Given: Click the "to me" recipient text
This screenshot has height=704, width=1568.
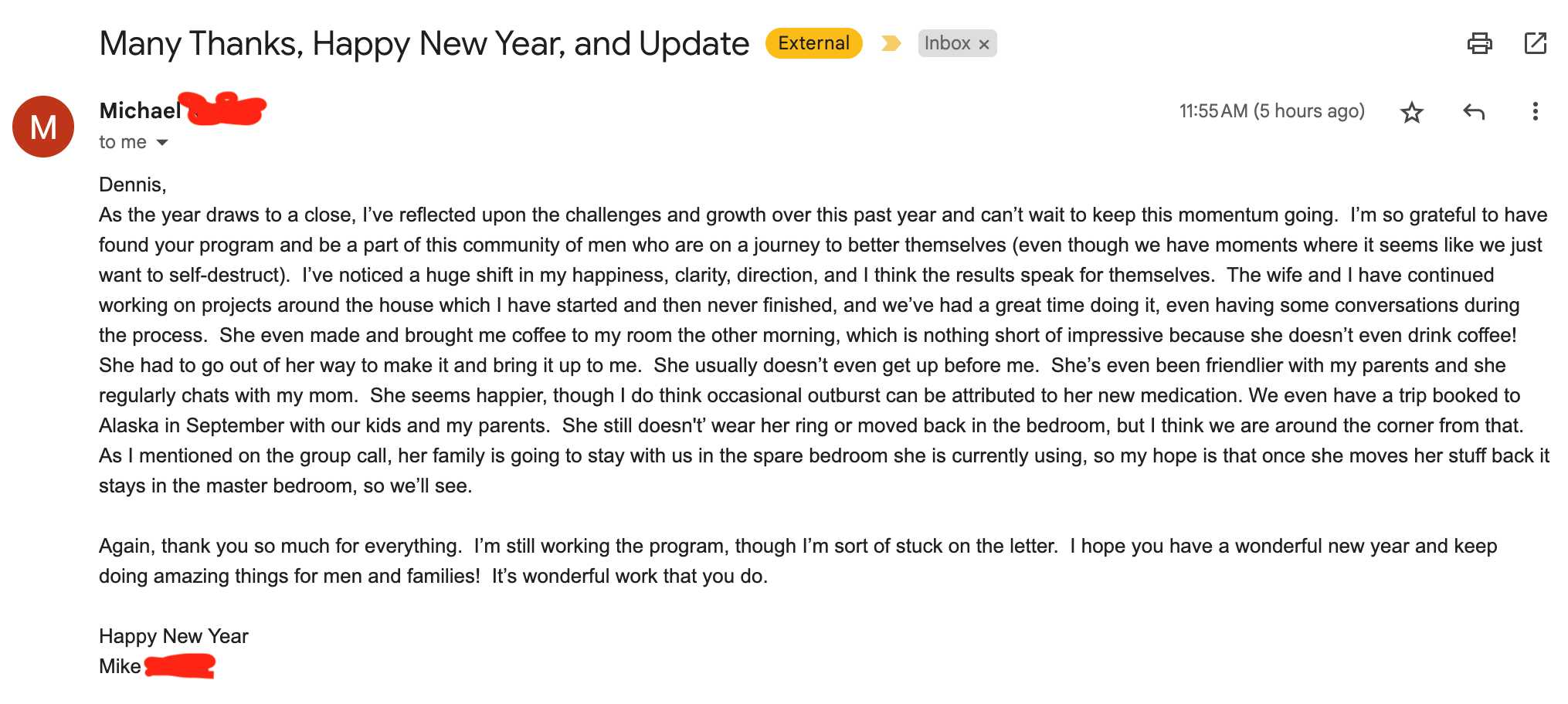Looking at the screenshot, I should [x=122, y=143].
